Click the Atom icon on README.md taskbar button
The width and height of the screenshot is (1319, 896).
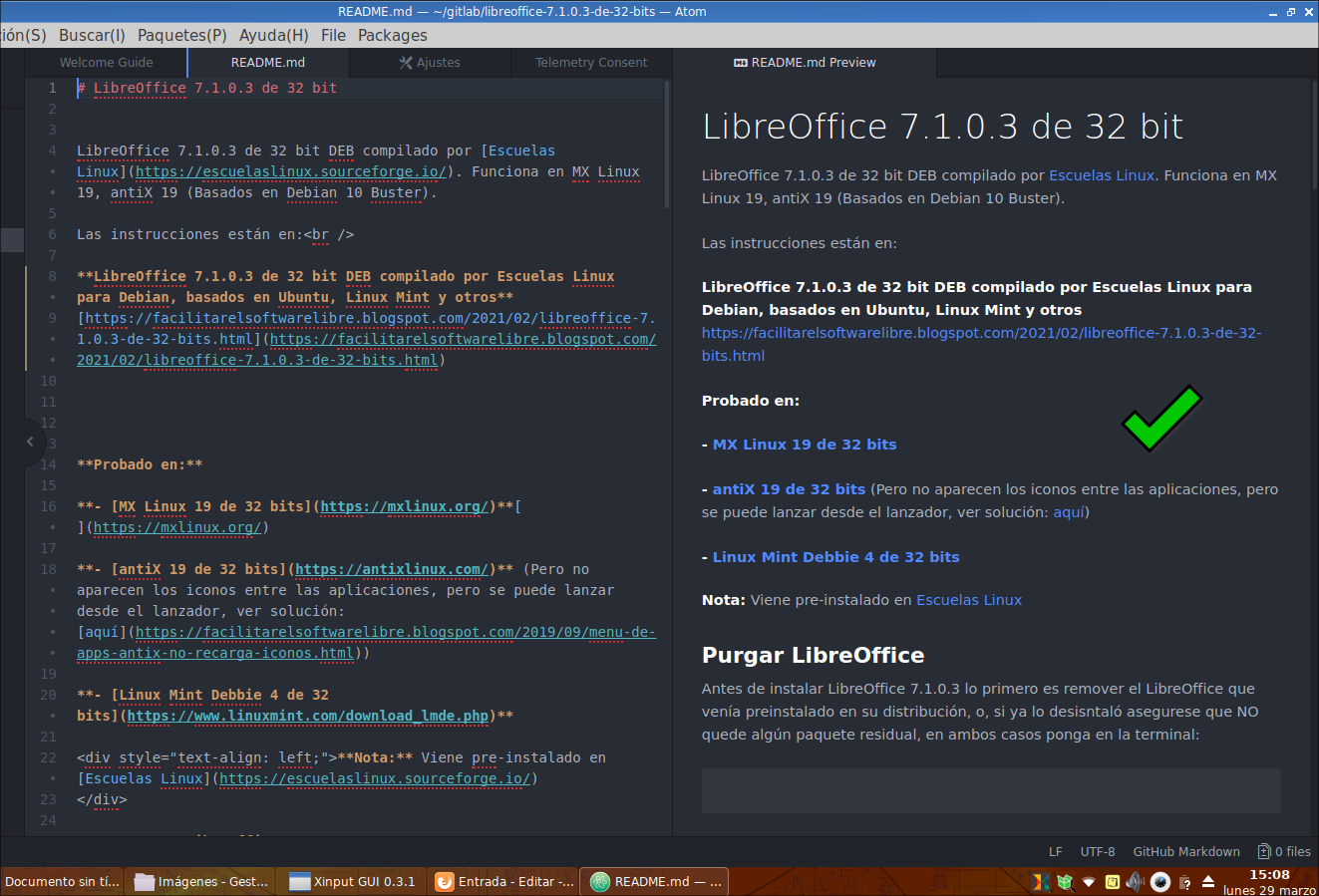click(x=600, y=882)
